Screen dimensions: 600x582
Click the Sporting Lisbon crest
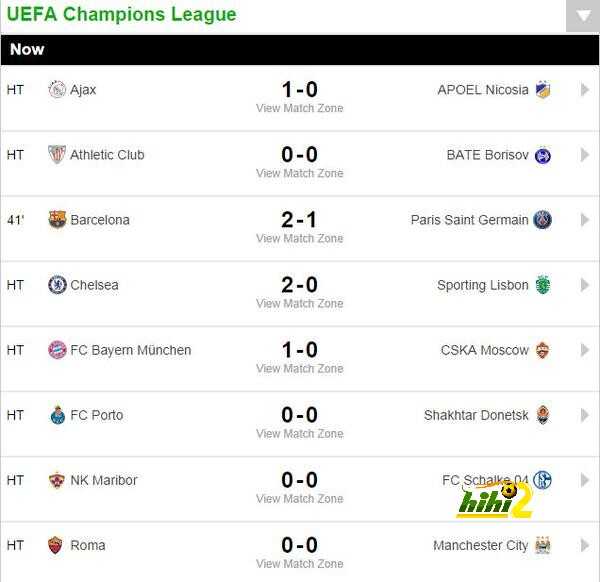[x=543, y=285]
